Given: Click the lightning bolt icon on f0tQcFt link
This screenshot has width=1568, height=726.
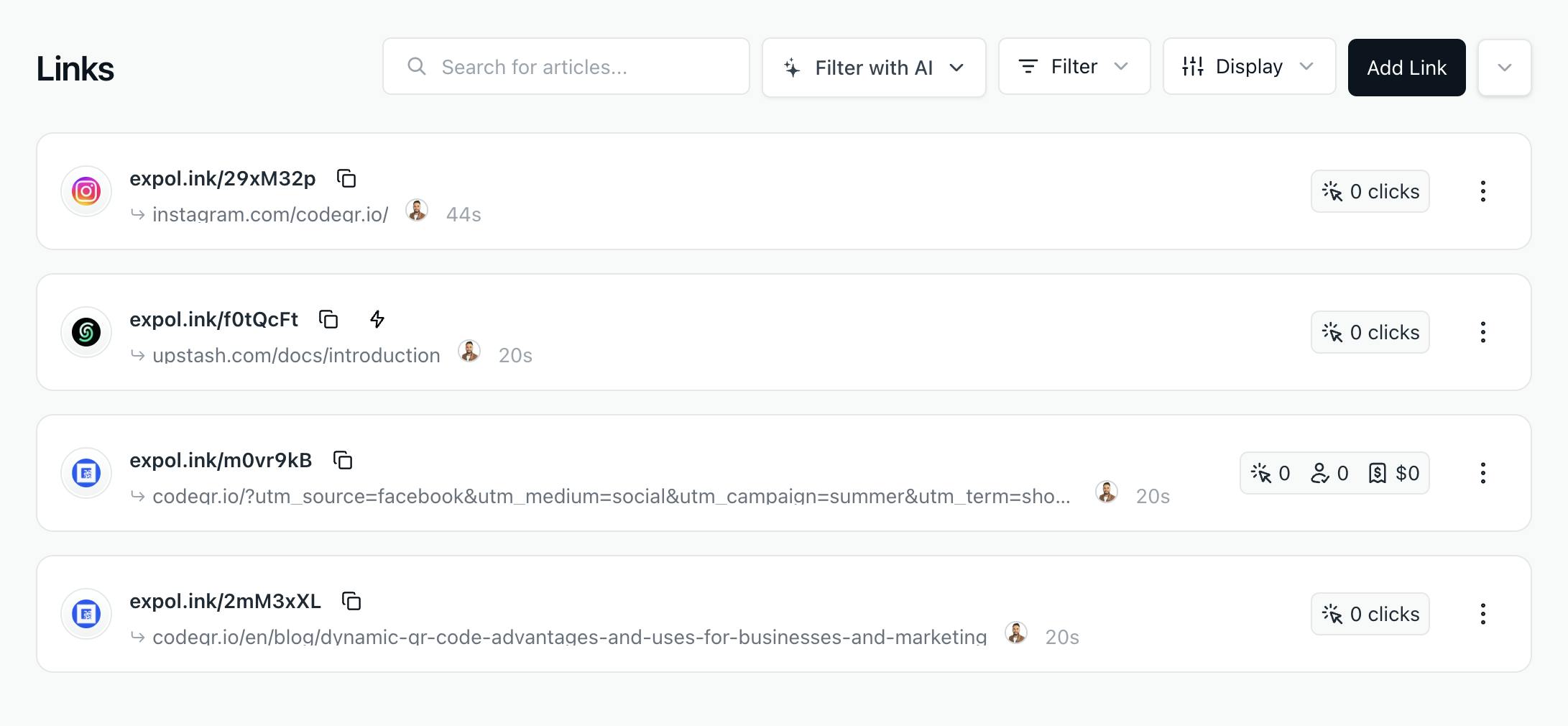Looking at the screenshot, I should tap(377, 319).
